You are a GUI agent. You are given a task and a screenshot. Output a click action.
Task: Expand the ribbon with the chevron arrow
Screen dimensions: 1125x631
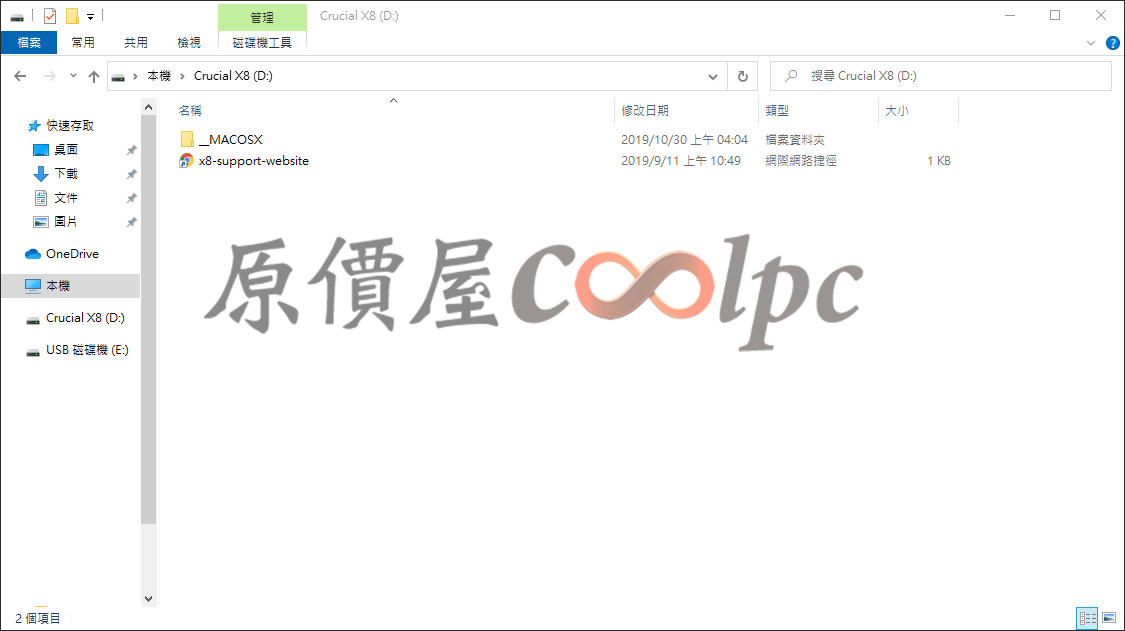[x=1091, y=43]
